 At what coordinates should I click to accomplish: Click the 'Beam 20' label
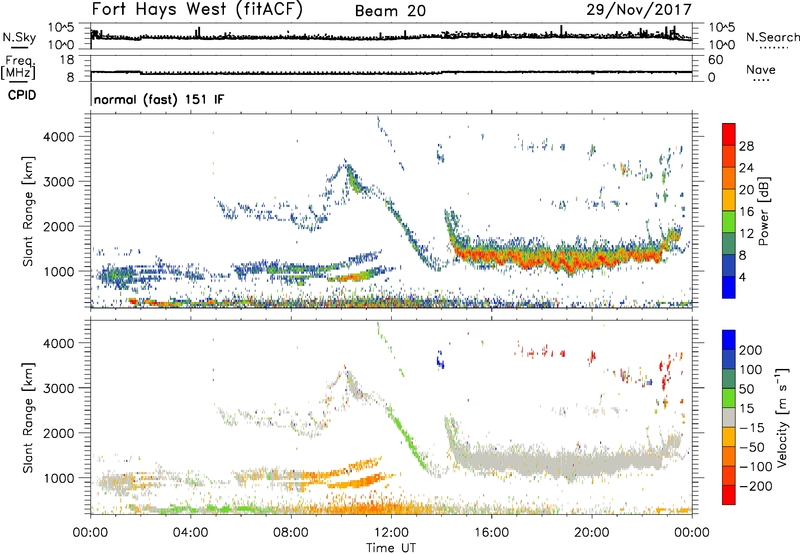(390, 11)
